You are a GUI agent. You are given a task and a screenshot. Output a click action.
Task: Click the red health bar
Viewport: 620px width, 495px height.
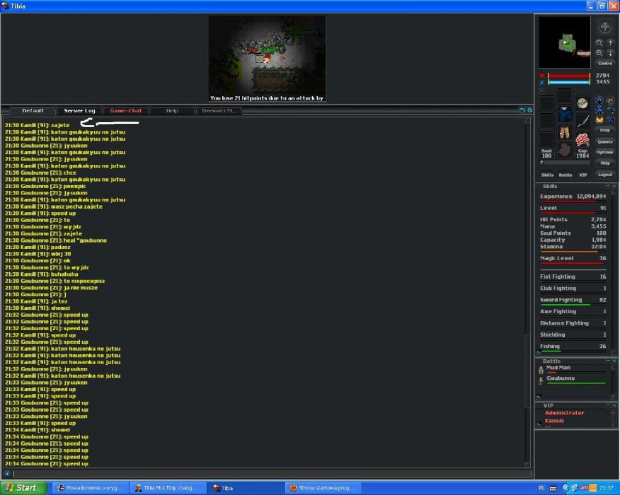tap(569, 76)
